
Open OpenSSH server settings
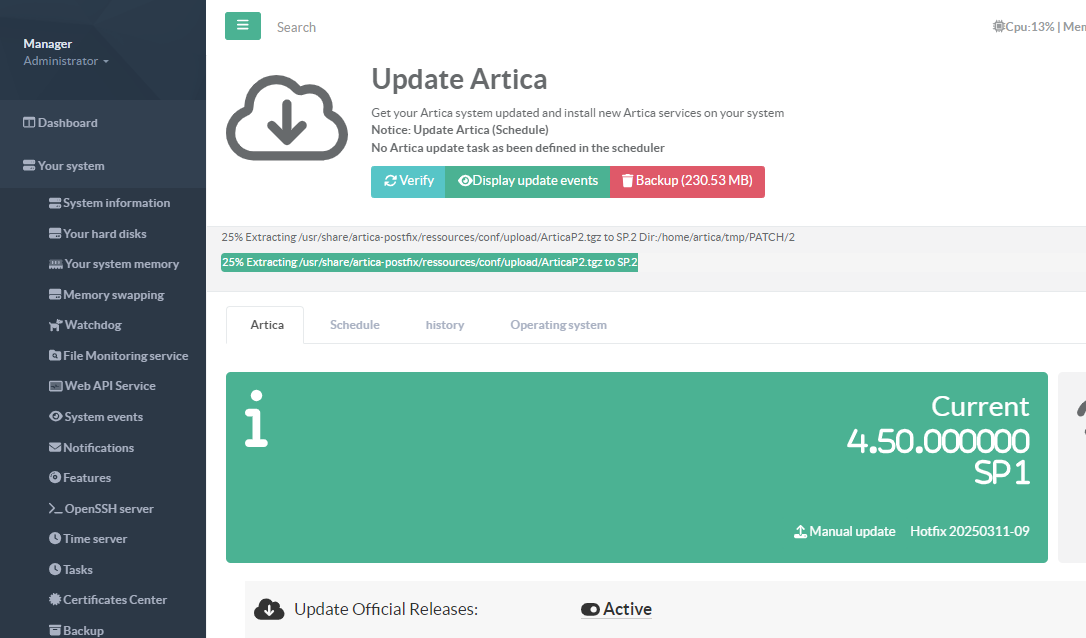point(108,508)
